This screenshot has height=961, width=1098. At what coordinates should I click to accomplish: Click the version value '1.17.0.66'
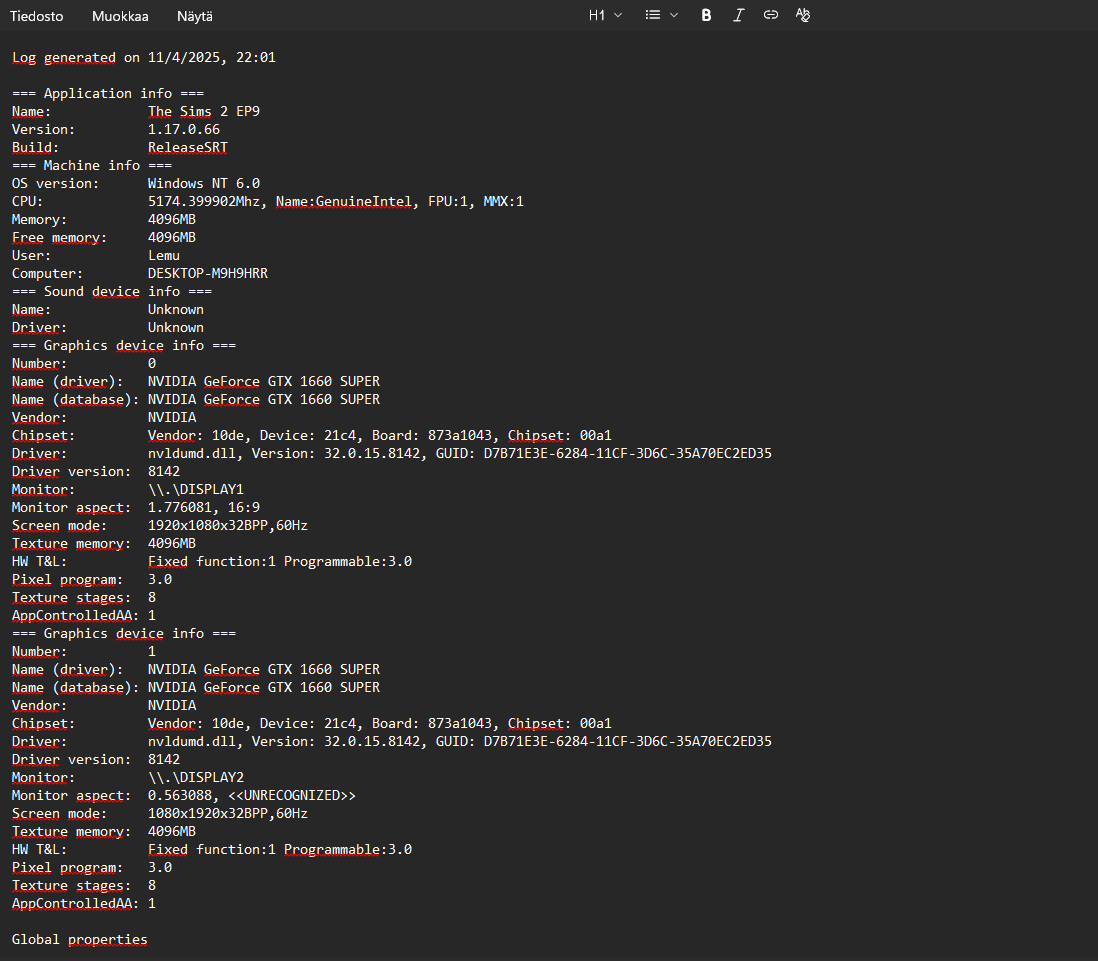(x=184, y=130)
